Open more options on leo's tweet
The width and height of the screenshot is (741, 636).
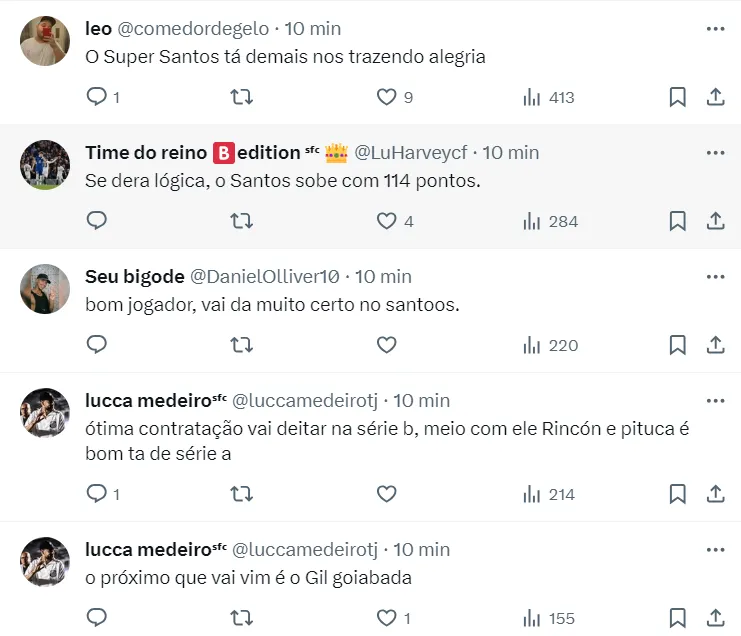coord(715,29)
